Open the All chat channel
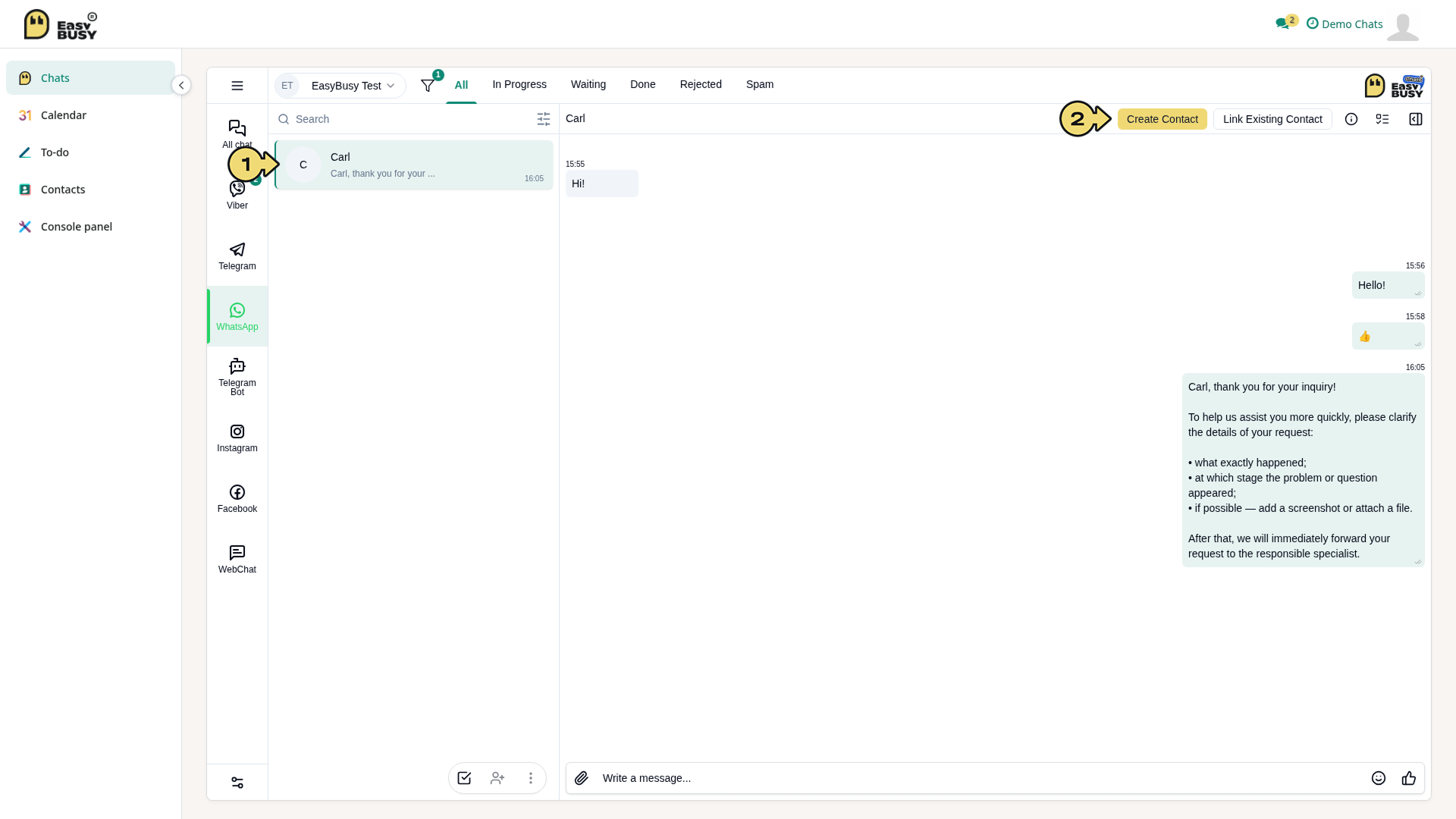 (x=237, y=134)
